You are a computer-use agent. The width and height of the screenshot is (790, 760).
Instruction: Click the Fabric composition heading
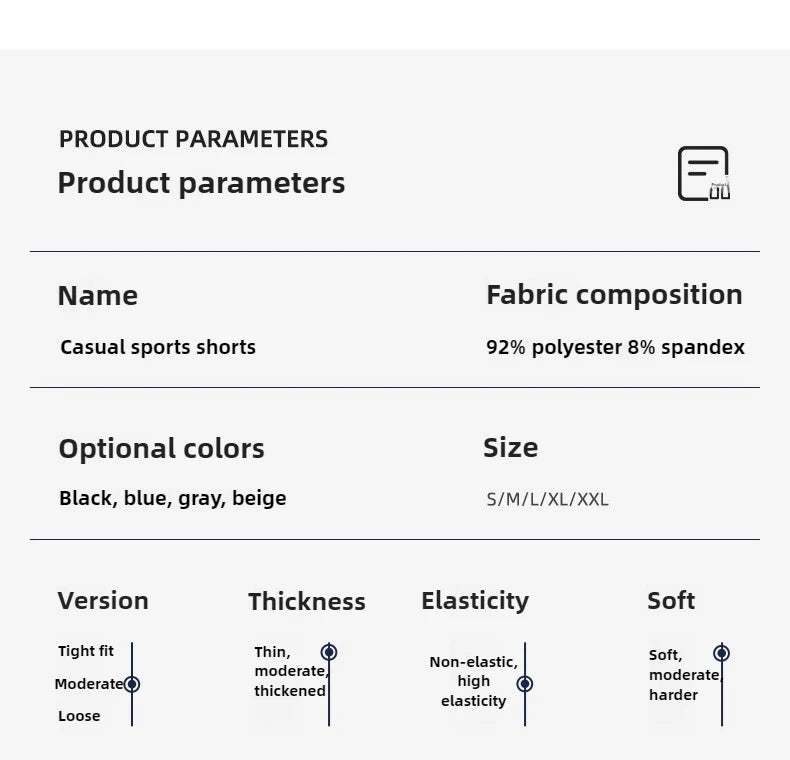[x=614, y=295]
